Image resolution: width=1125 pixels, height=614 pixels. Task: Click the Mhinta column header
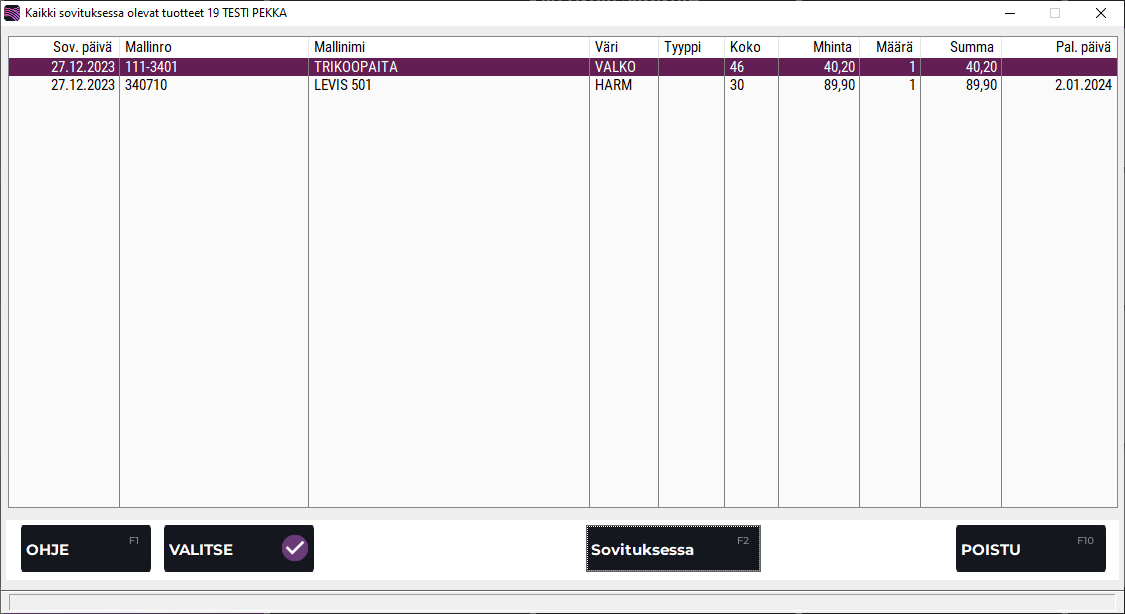[818, 47]
